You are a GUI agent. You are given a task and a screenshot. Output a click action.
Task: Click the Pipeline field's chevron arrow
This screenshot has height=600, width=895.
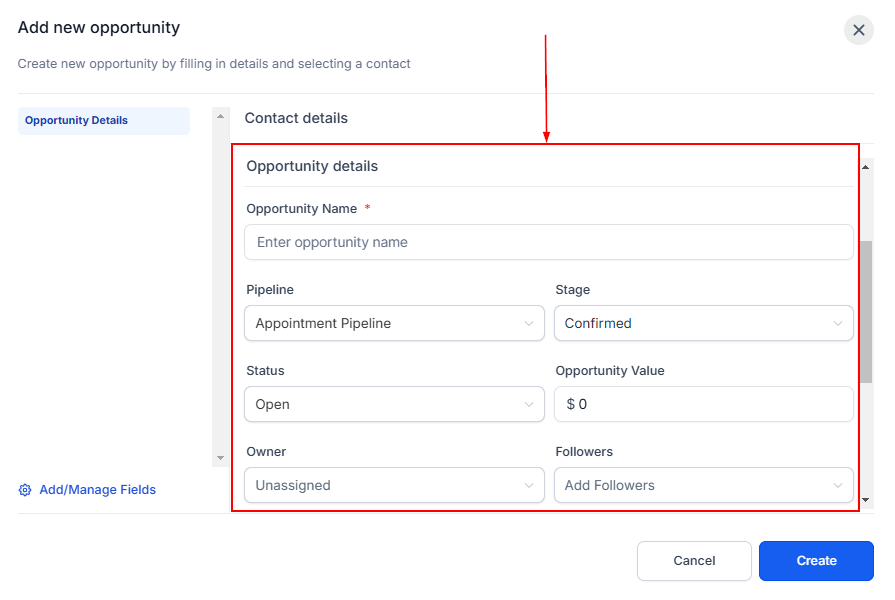pyautogui.click(x=528, y=323)
